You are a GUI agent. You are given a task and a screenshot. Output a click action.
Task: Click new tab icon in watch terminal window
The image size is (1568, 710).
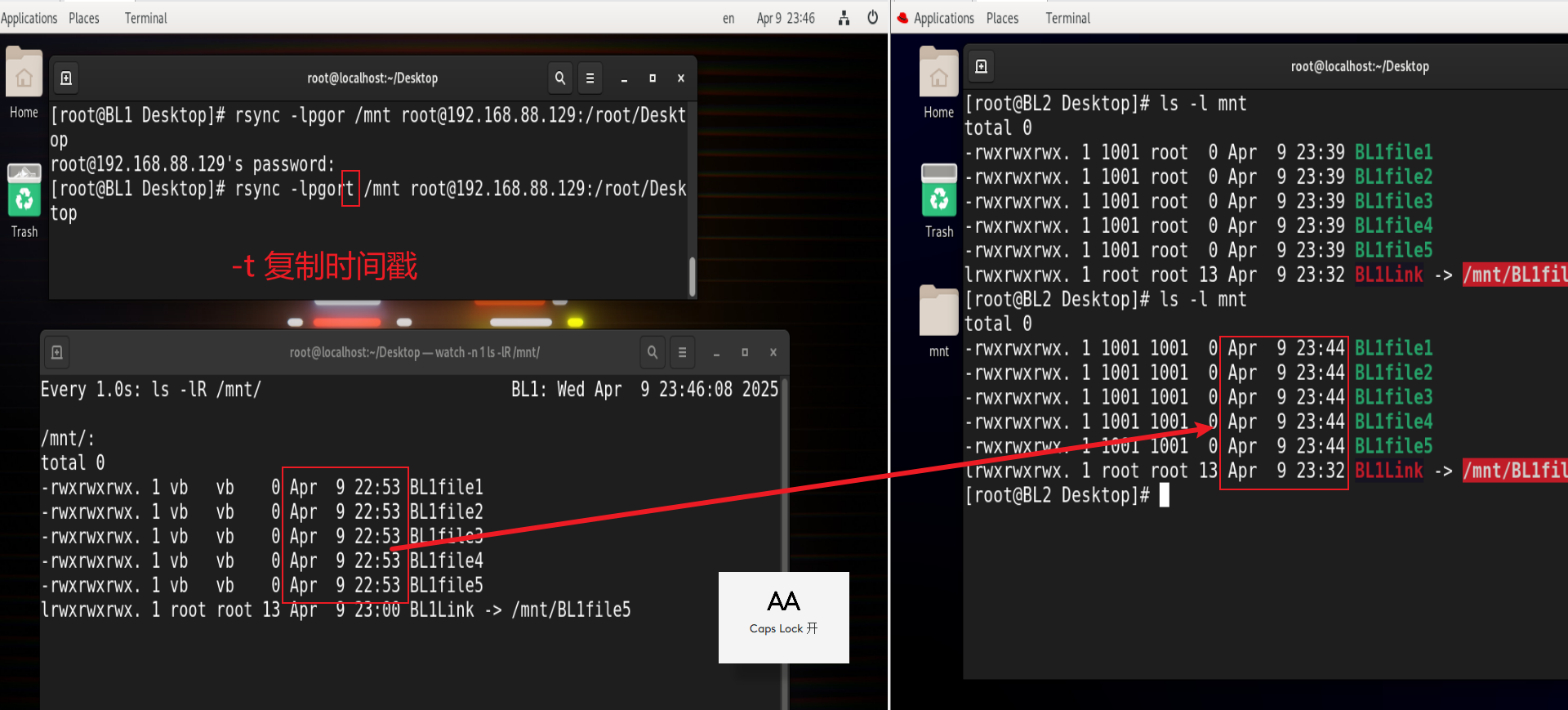tap(56, 352)
